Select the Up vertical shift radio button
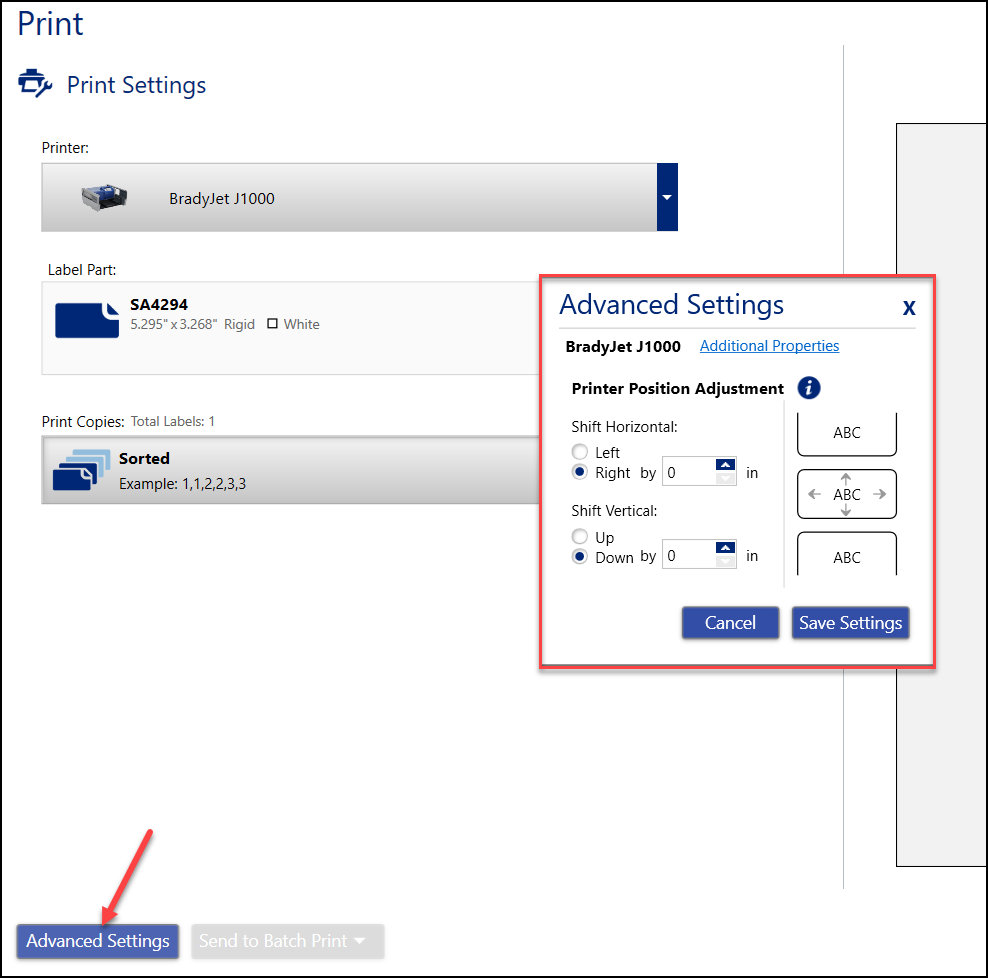Image resolution: width=988 pixels, height=978 pixels. 580,538
